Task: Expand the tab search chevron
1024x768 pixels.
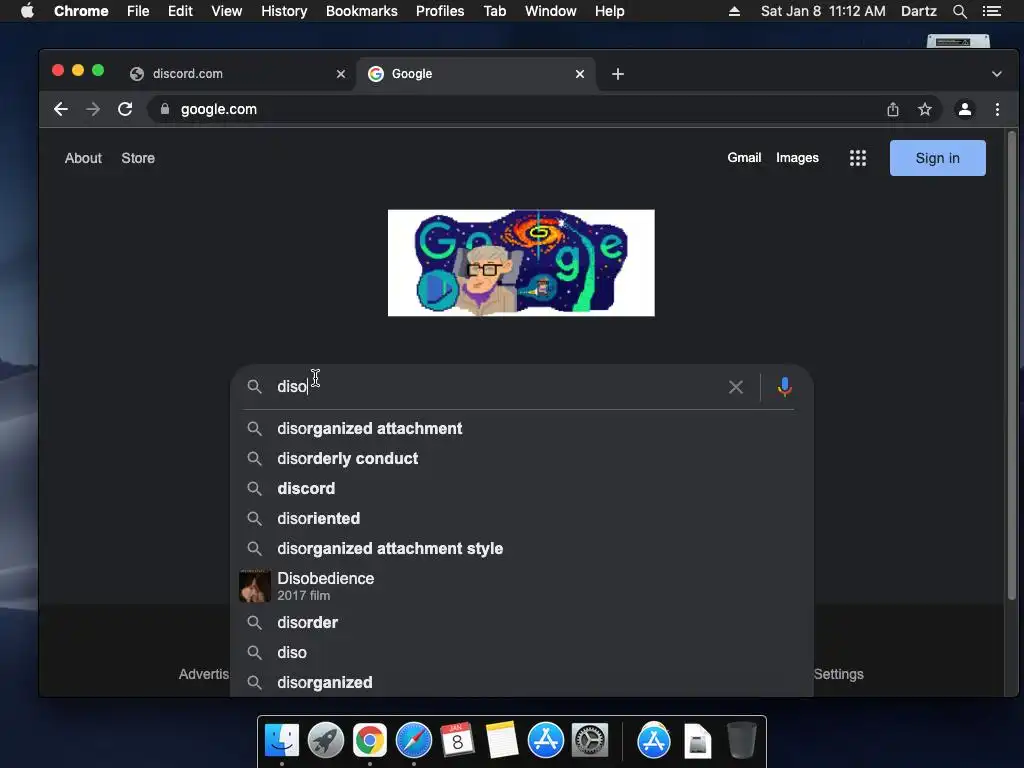Action: tap(997, 74)
